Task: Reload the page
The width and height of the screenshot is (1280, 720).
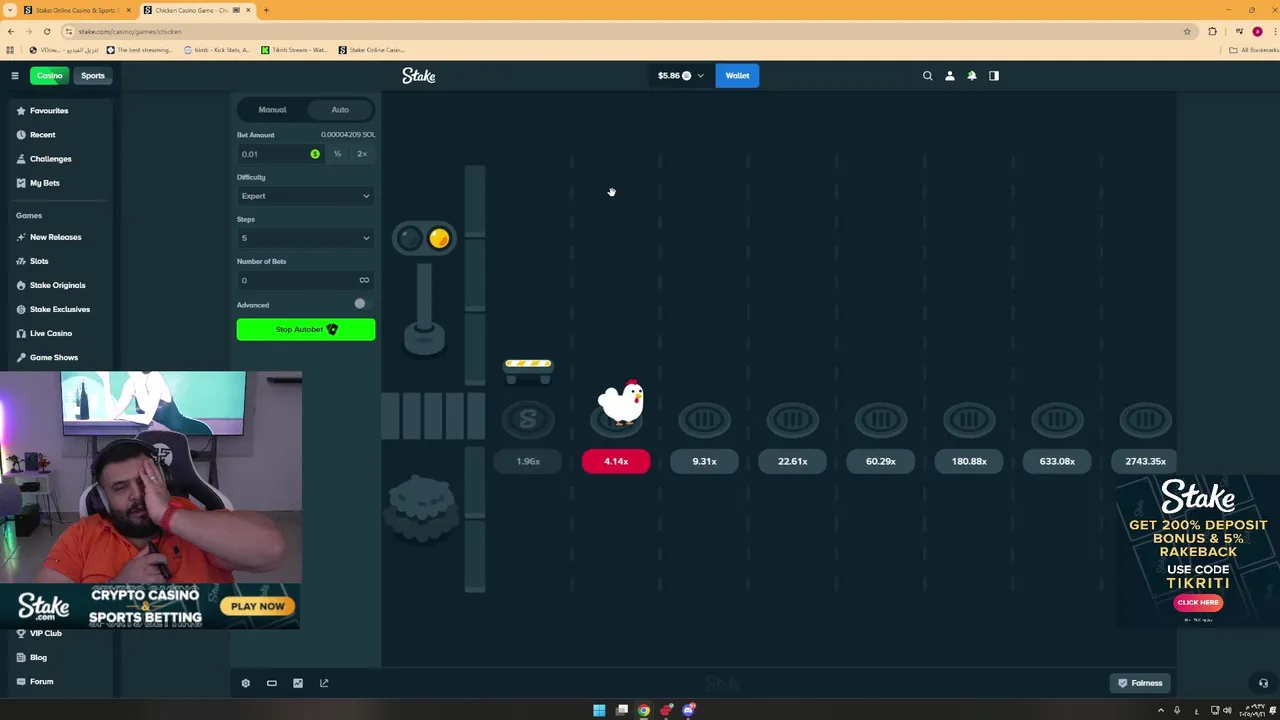Action: coord(47,31)
